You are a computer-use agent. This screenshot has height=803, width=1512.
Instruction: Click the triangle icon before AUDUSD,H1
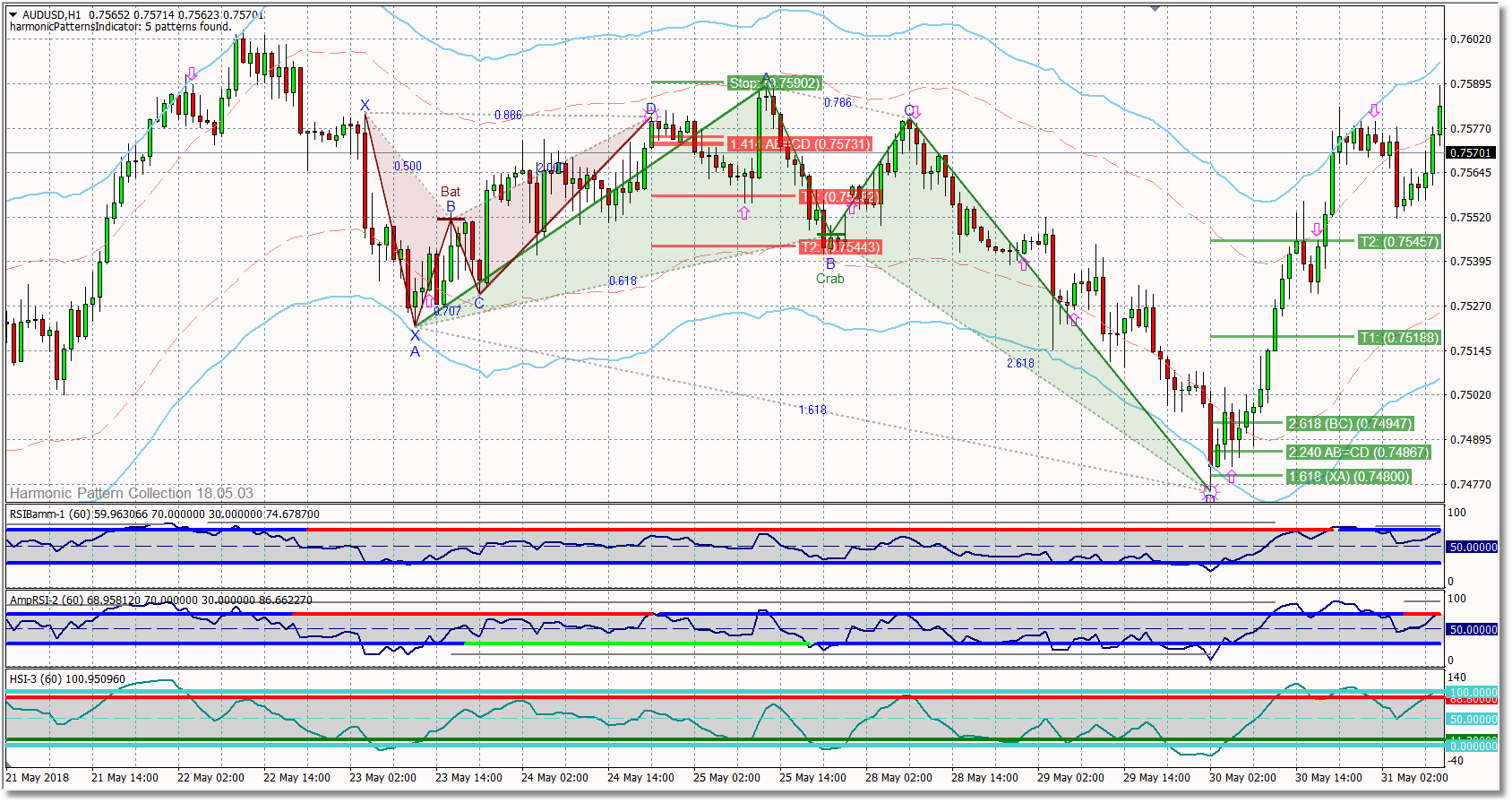point(13,14)
